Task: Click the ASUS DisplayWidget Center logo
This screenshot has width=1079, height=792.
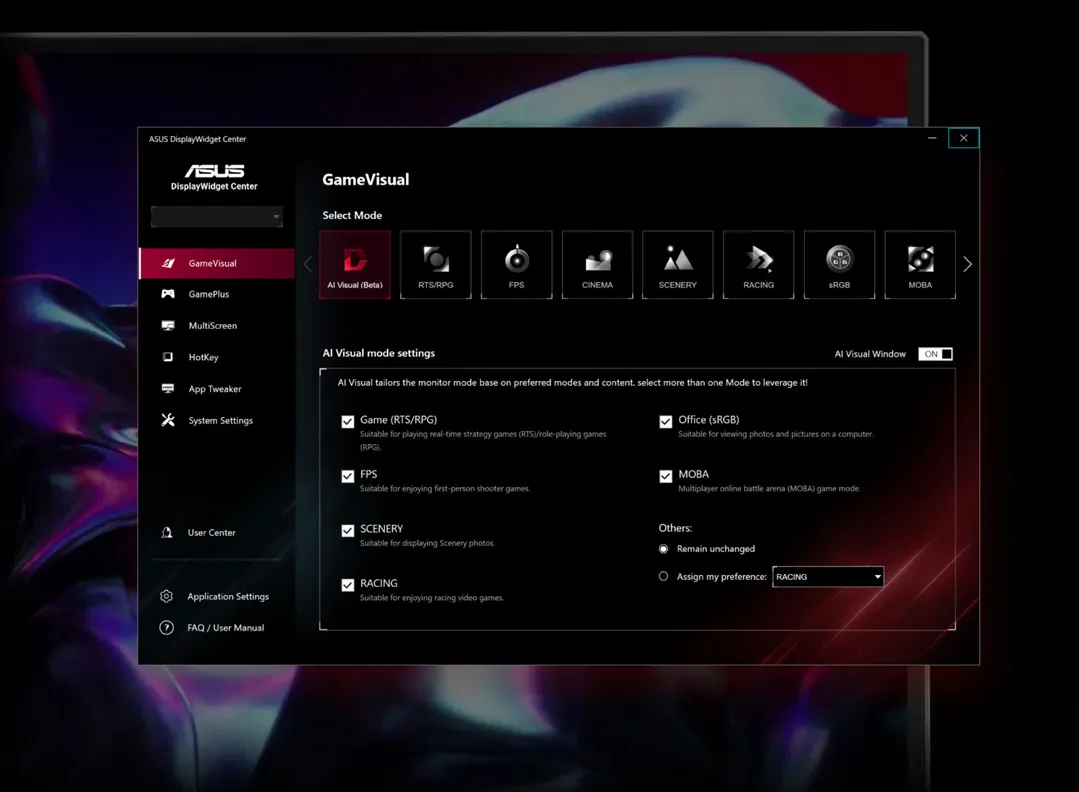Action: pyautogui.click(x=214, y=177)
